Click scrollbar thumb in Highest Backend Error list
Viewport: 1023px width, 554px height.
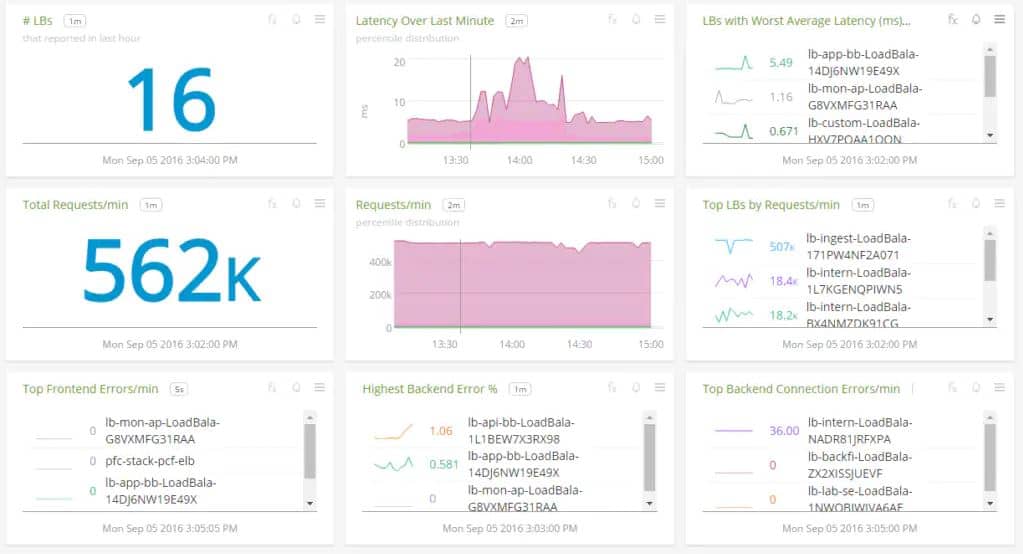coord(649,457)
